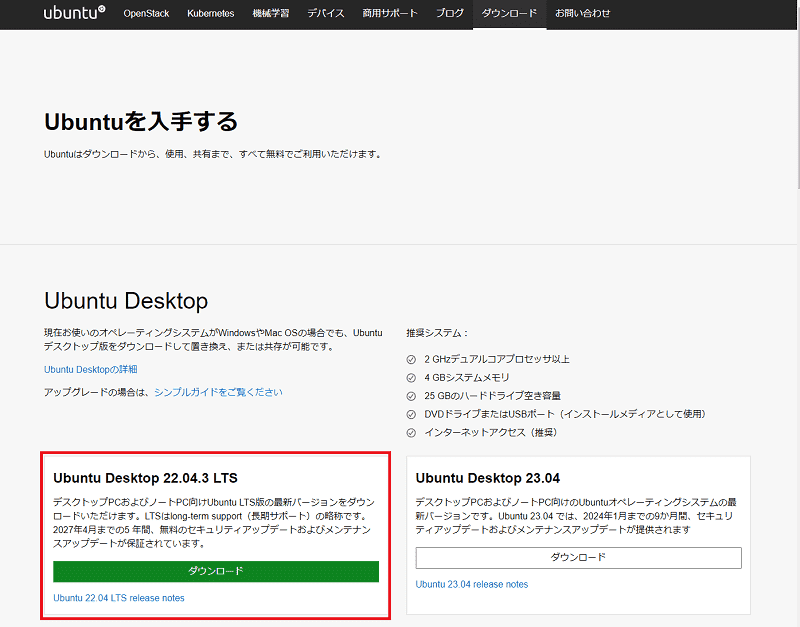Click the Ubuntu Desktop section heading

(x=126, y=300)
